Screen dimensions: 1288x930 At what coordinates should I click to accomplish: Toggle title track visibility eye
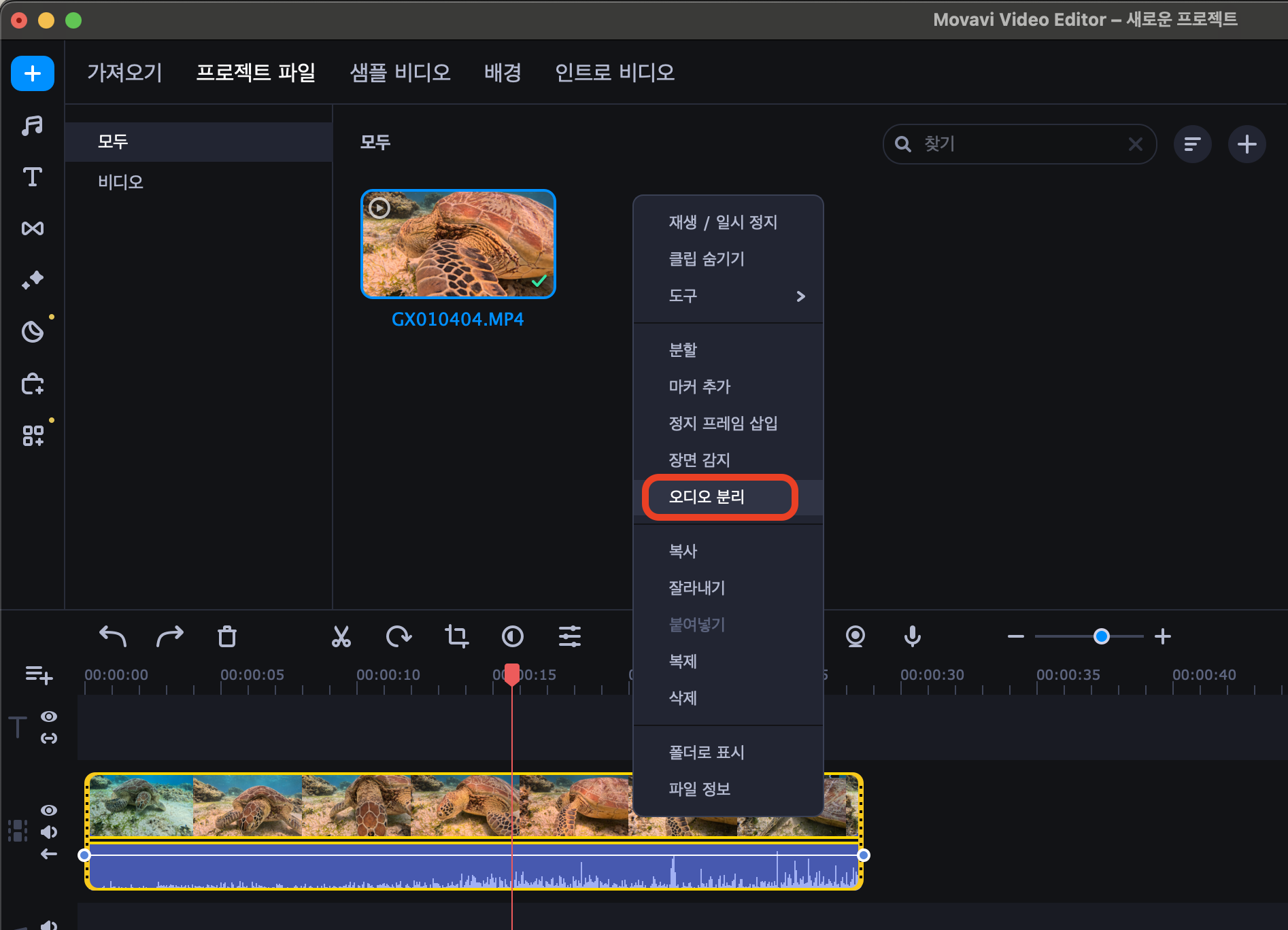click(49, 717)
